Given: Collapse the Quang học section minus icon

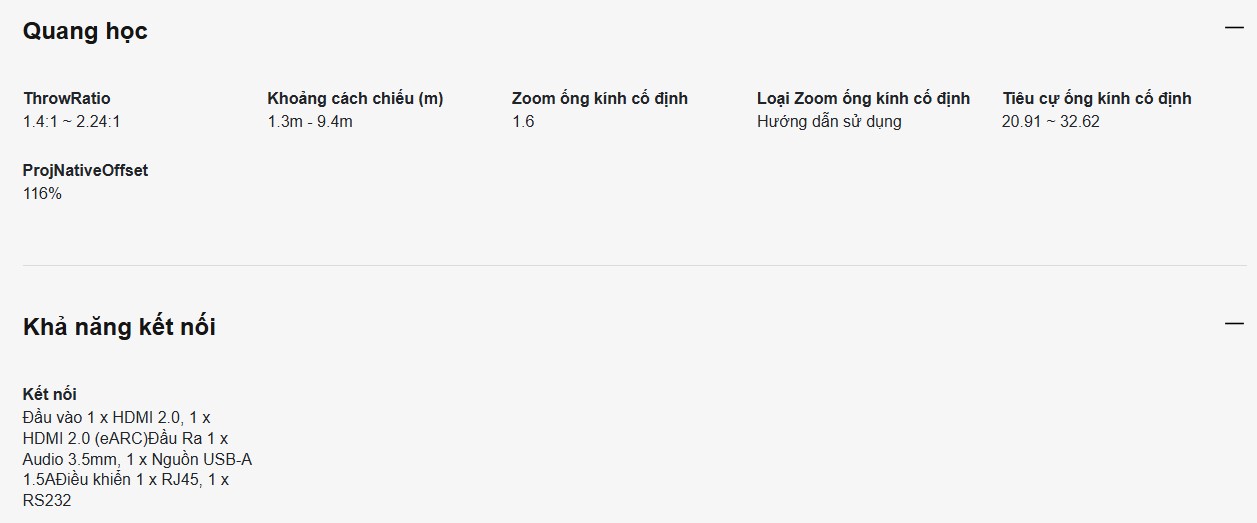Looking at the screenshot, I should point(1234,28).
